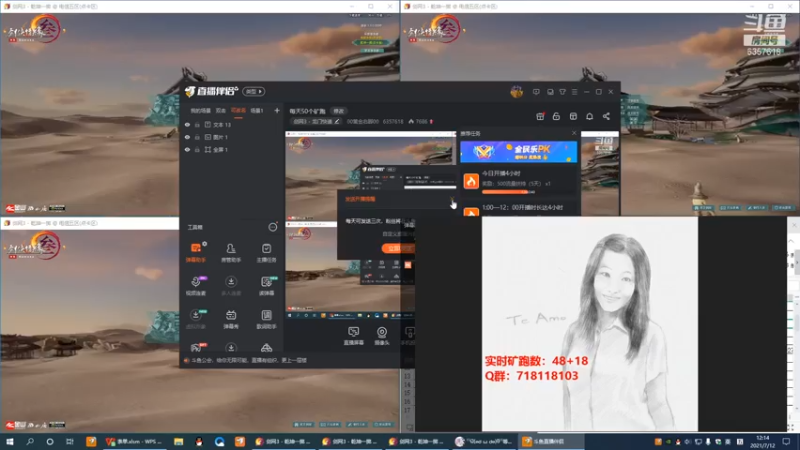Open the 视频连麦 tool icon
800x450 pixels.
click(x=196, y=286)
